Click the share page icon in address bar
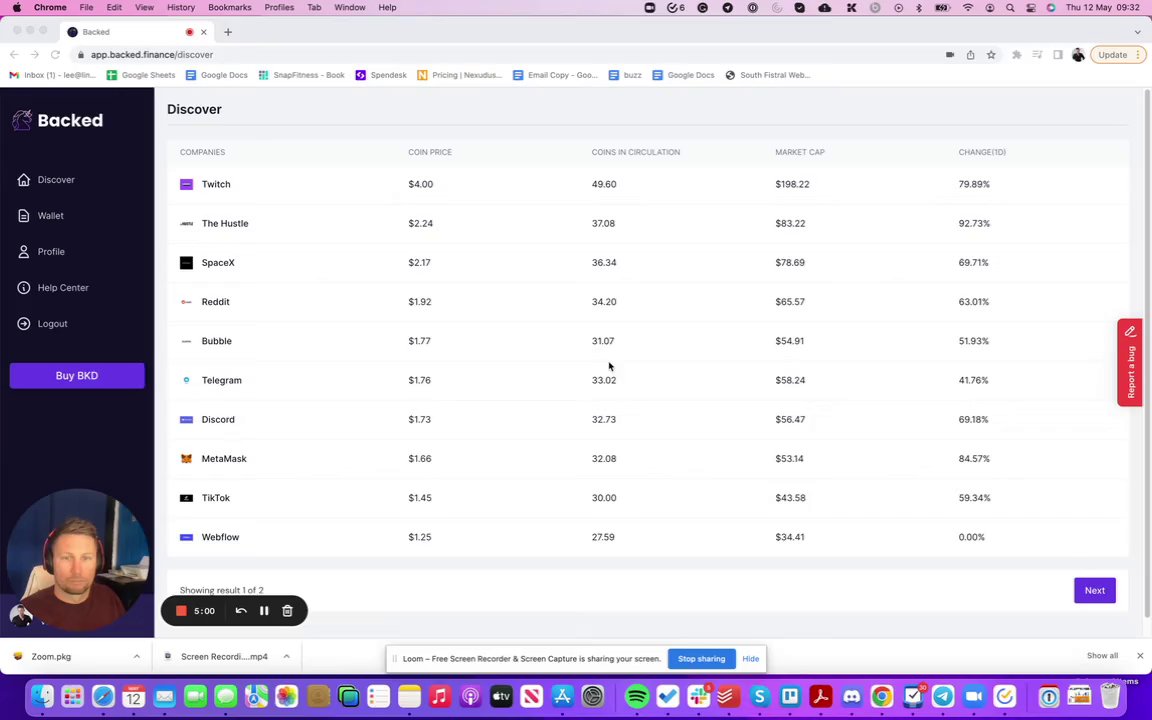Screen dimensions: 1152x720 point(971,55)
